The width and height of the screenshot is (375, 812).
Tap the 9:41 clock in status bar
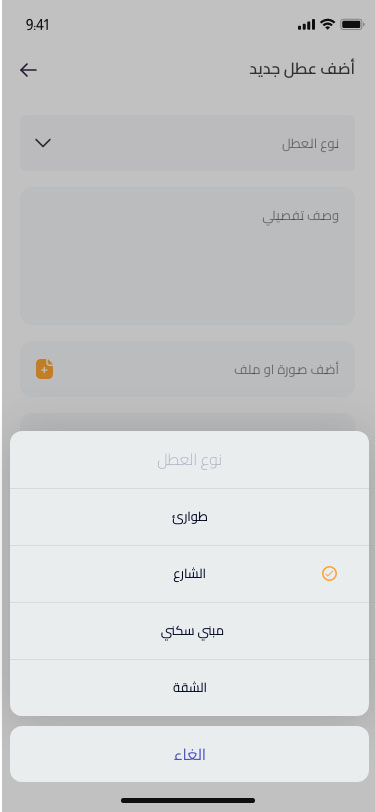(x=37, y=25)
